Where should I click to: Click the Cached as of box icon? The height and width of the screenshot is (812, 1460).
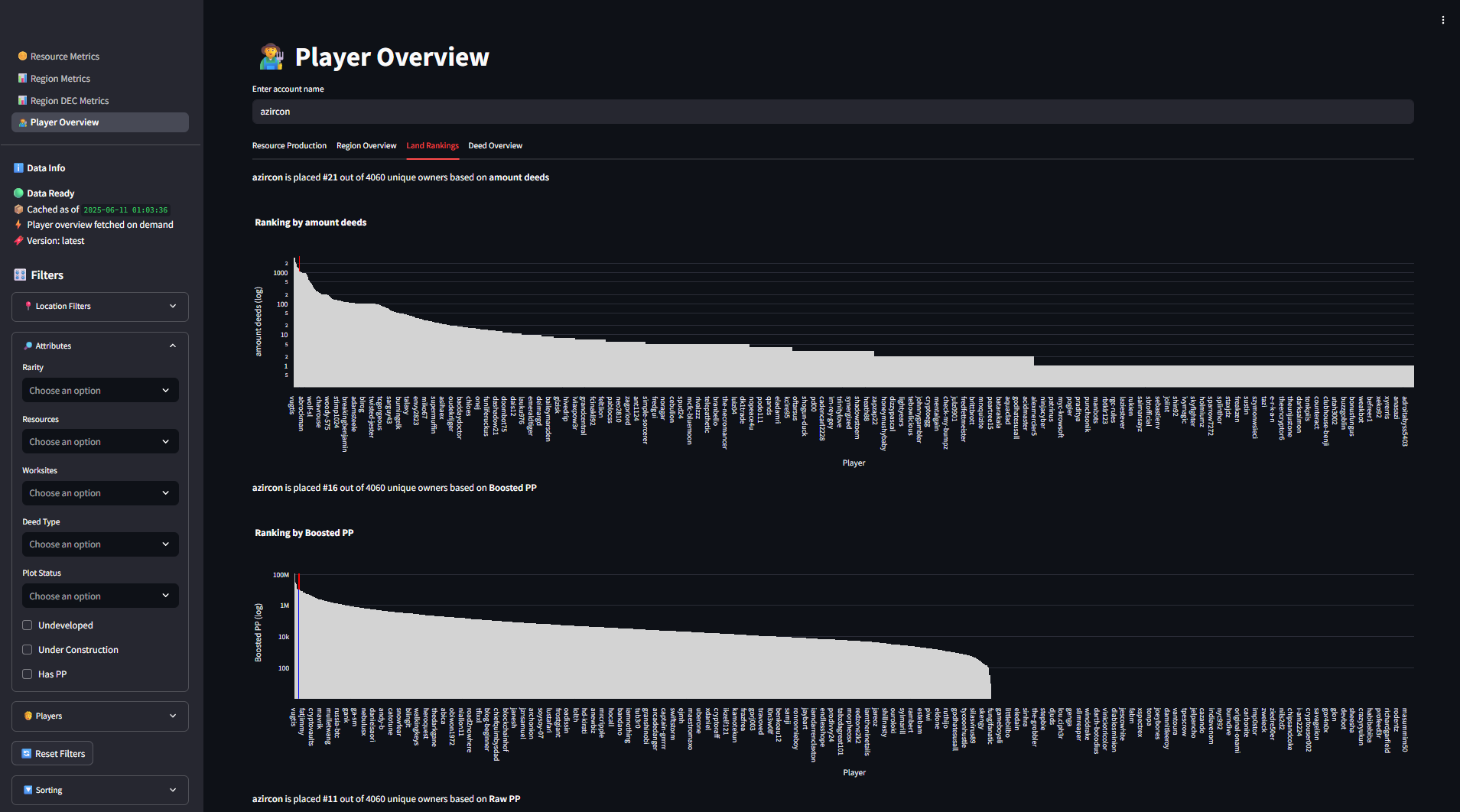[19, 209]
